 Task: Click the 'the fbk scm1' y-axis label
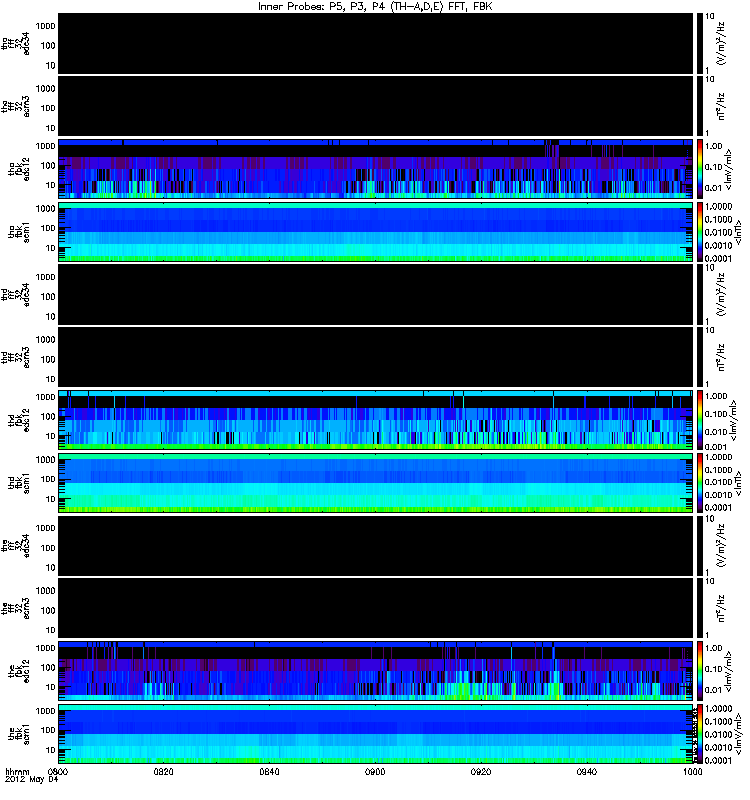19,734
